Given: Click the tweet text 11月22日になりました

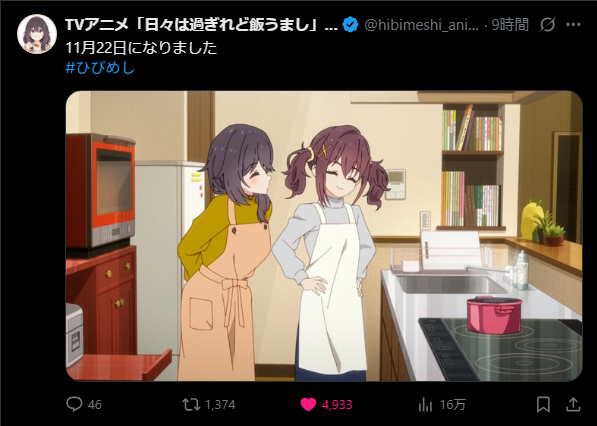Looking at the screenshot, I should (x=141, y=48).
